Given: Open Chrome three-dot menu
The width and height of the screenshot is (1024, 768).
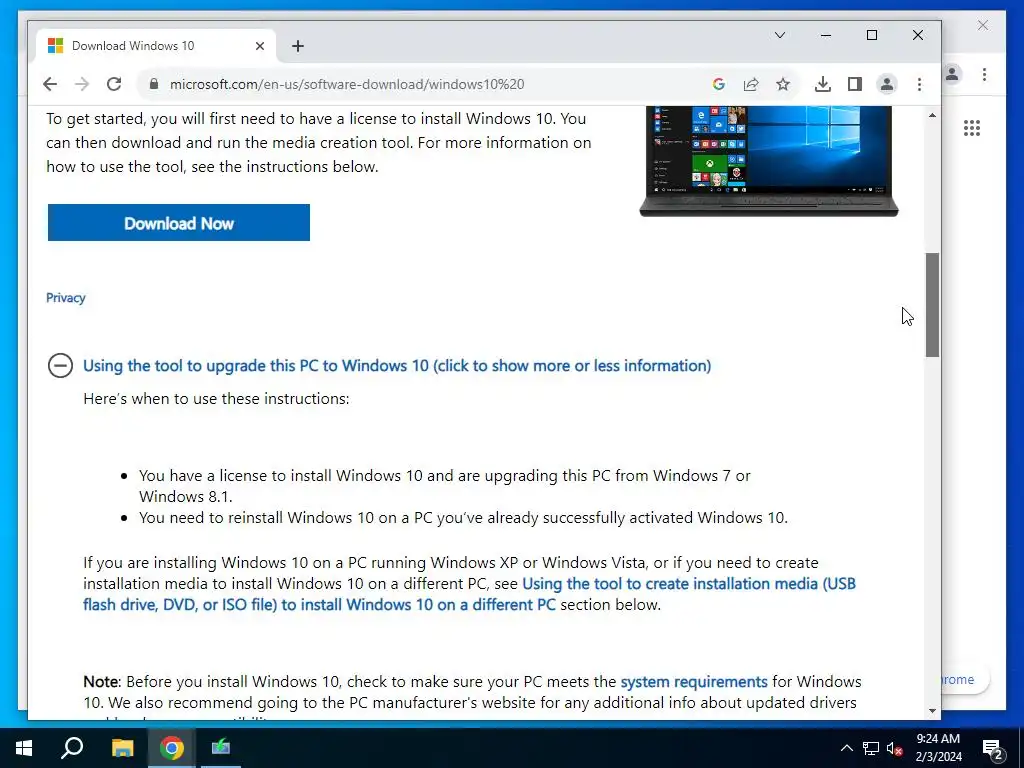Looking at the screenshot, I should coord(919,84).
